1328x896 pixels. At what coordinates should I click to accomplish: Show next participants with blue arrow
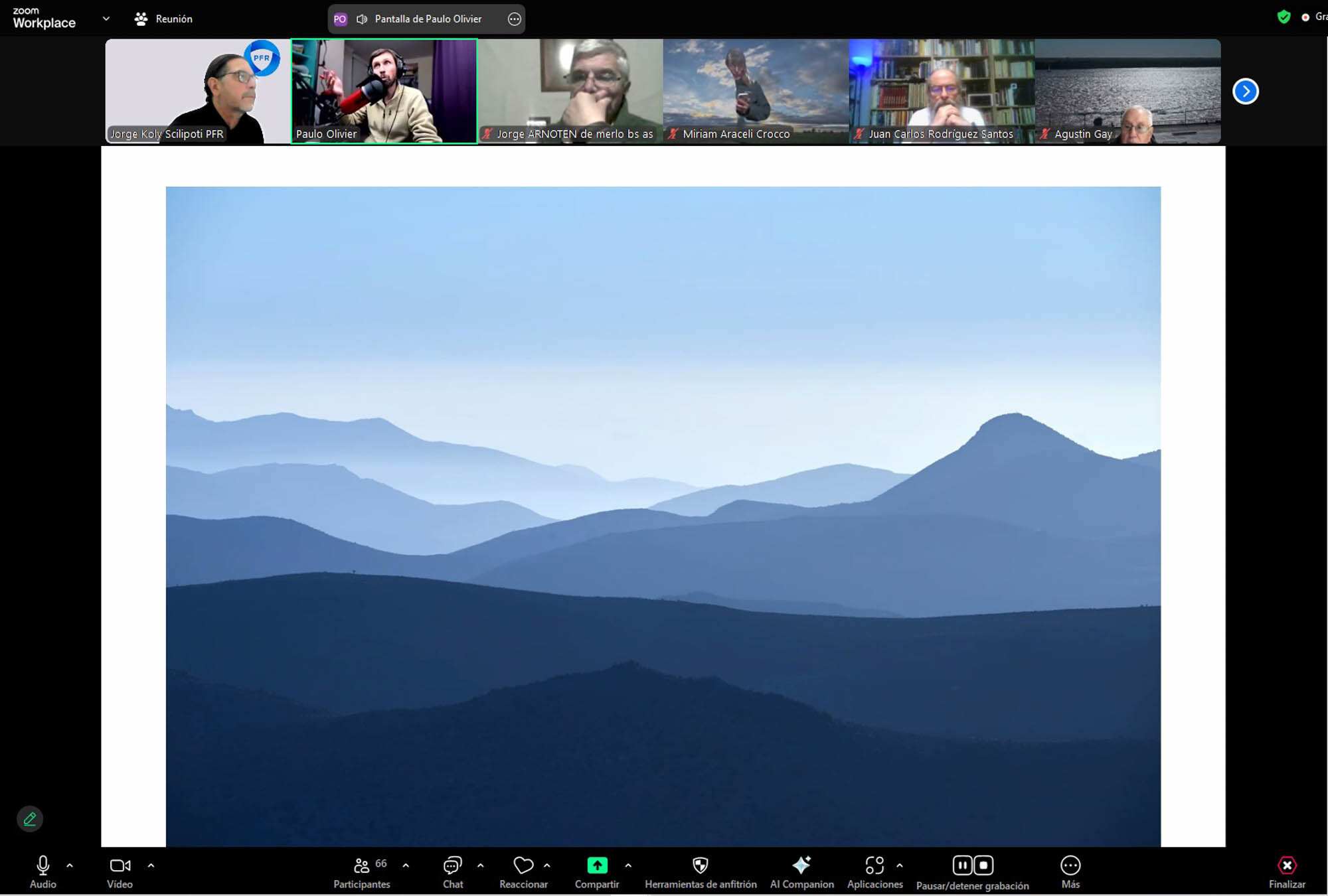tap(1246, 91)
